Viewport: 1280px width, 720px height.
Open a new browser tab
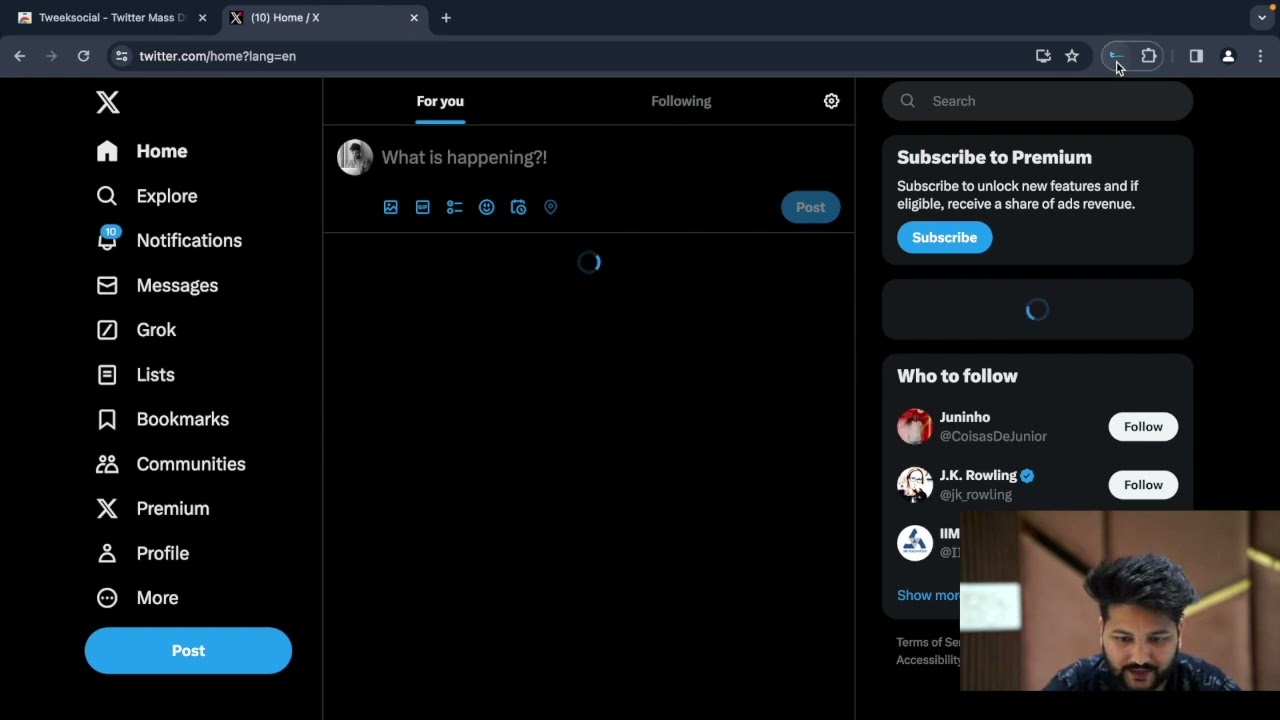click(446, 18)
